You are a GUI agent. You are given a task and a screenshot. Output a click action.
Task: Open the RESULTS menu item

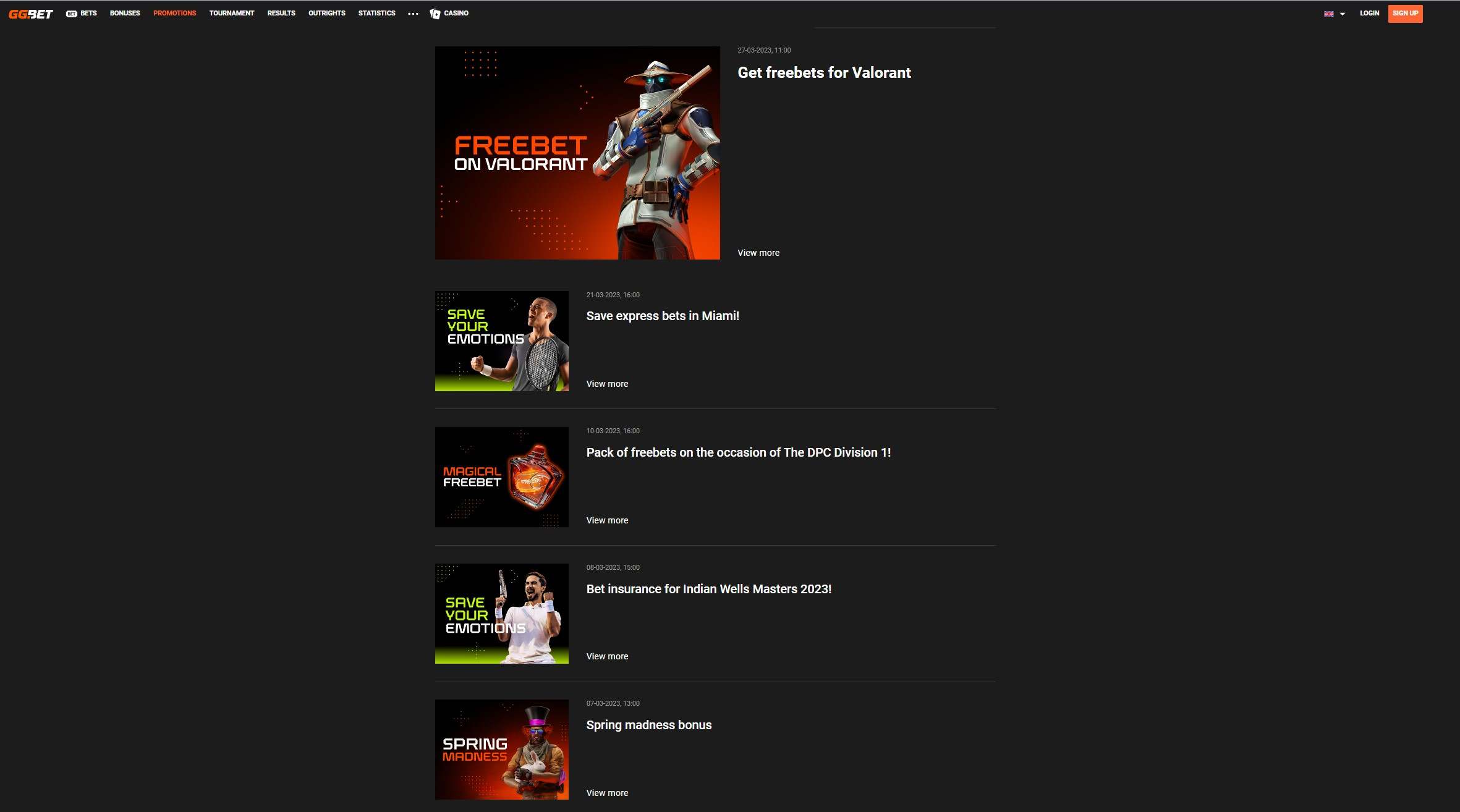coord(281,13)
